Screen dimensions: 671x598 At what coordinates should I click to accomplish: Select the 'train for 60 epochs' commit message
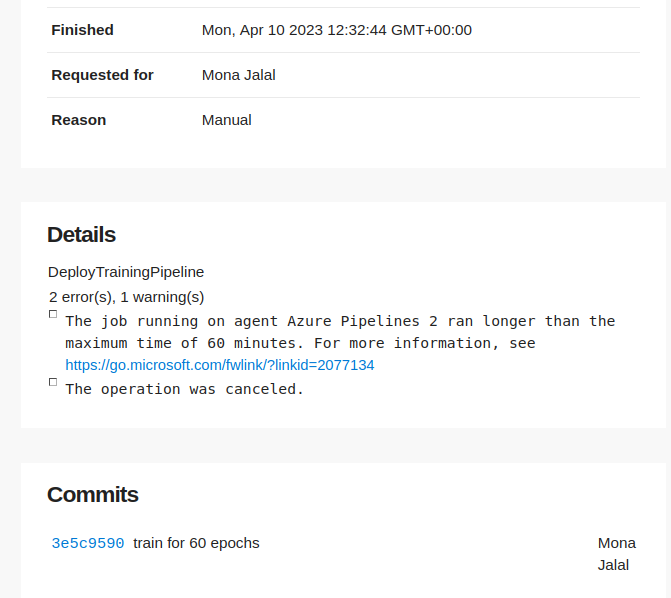pyautogui.click(x=196, y=543)
